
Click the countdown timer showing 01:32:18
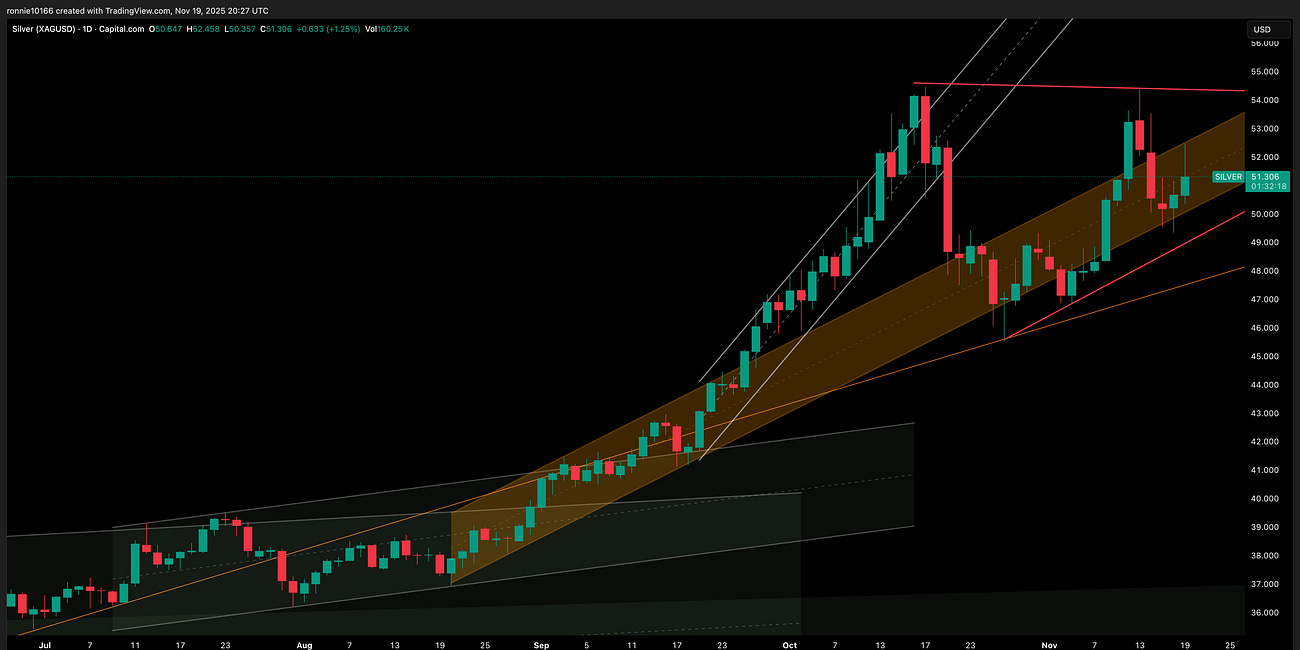coord(1270,186)
